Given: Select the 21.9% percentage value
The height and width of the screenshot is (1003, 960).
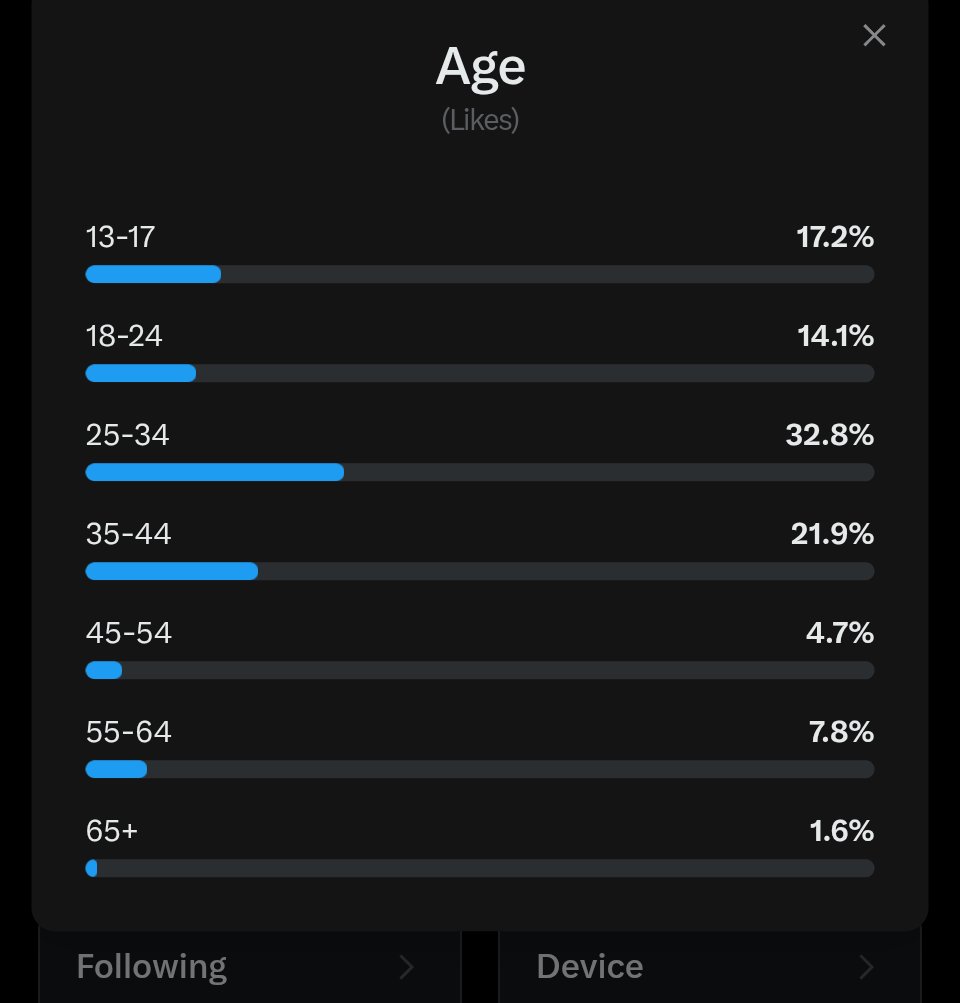Looking at the screenshot, I should [x=832, y=534].
